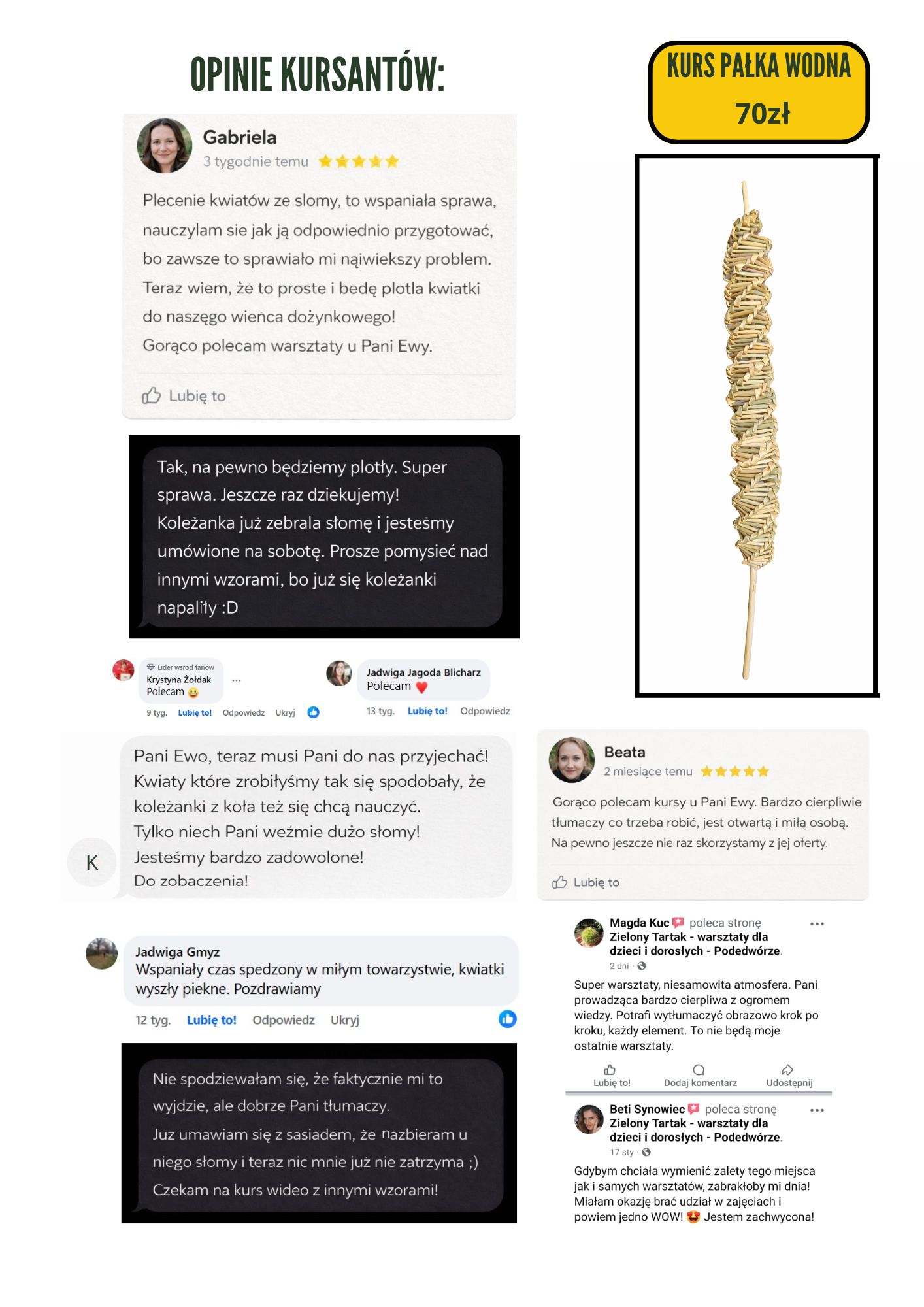The width and height of the screenshot is (924, 1307).
Task: Click Lubię to! under Jadwiga Jagoda Blicharz comment
Action: (427, 711)
